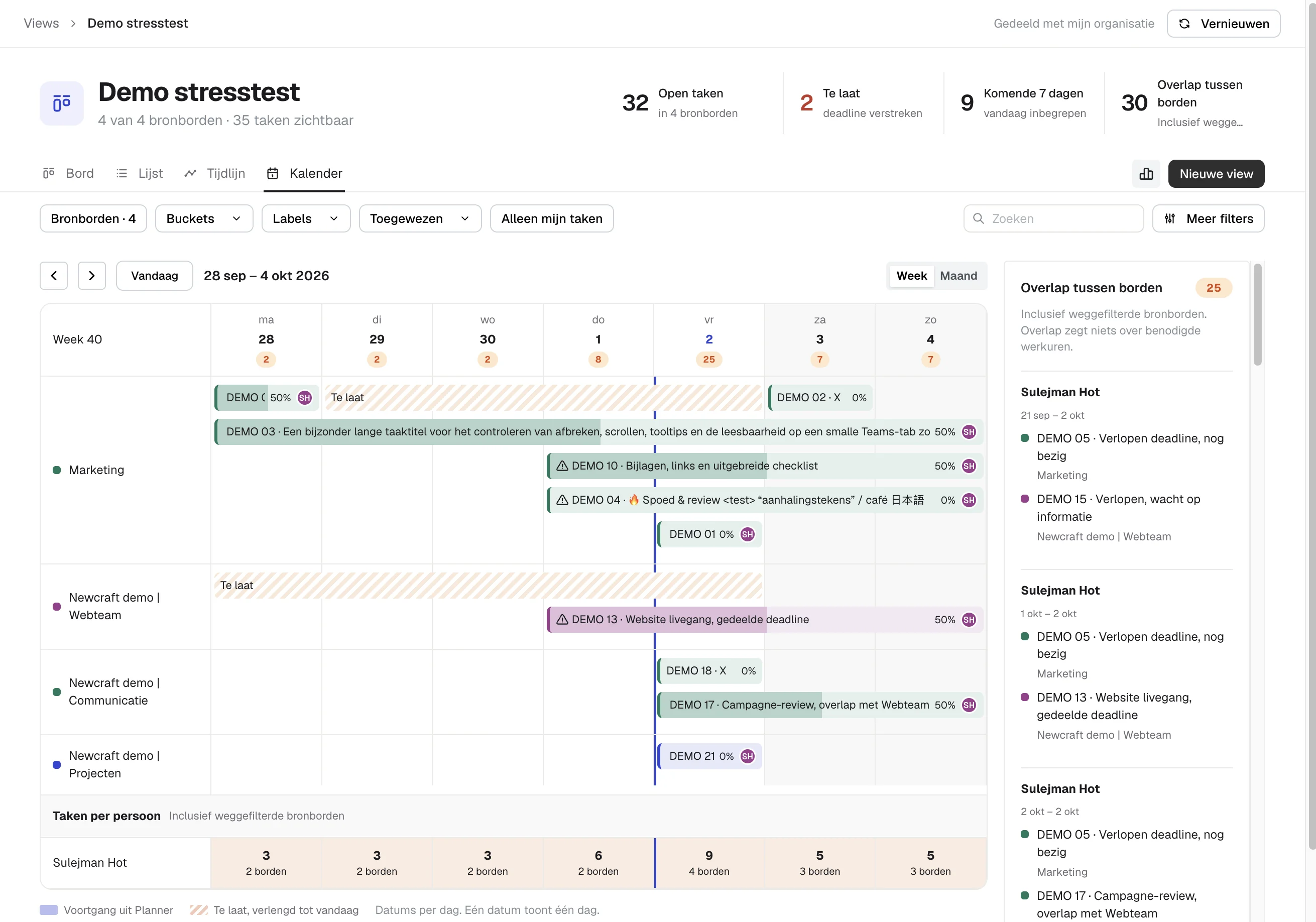The image size is (1316, 922).
Task: Click SH avatar on DEMO 21 task
Action: coord(748,756)
